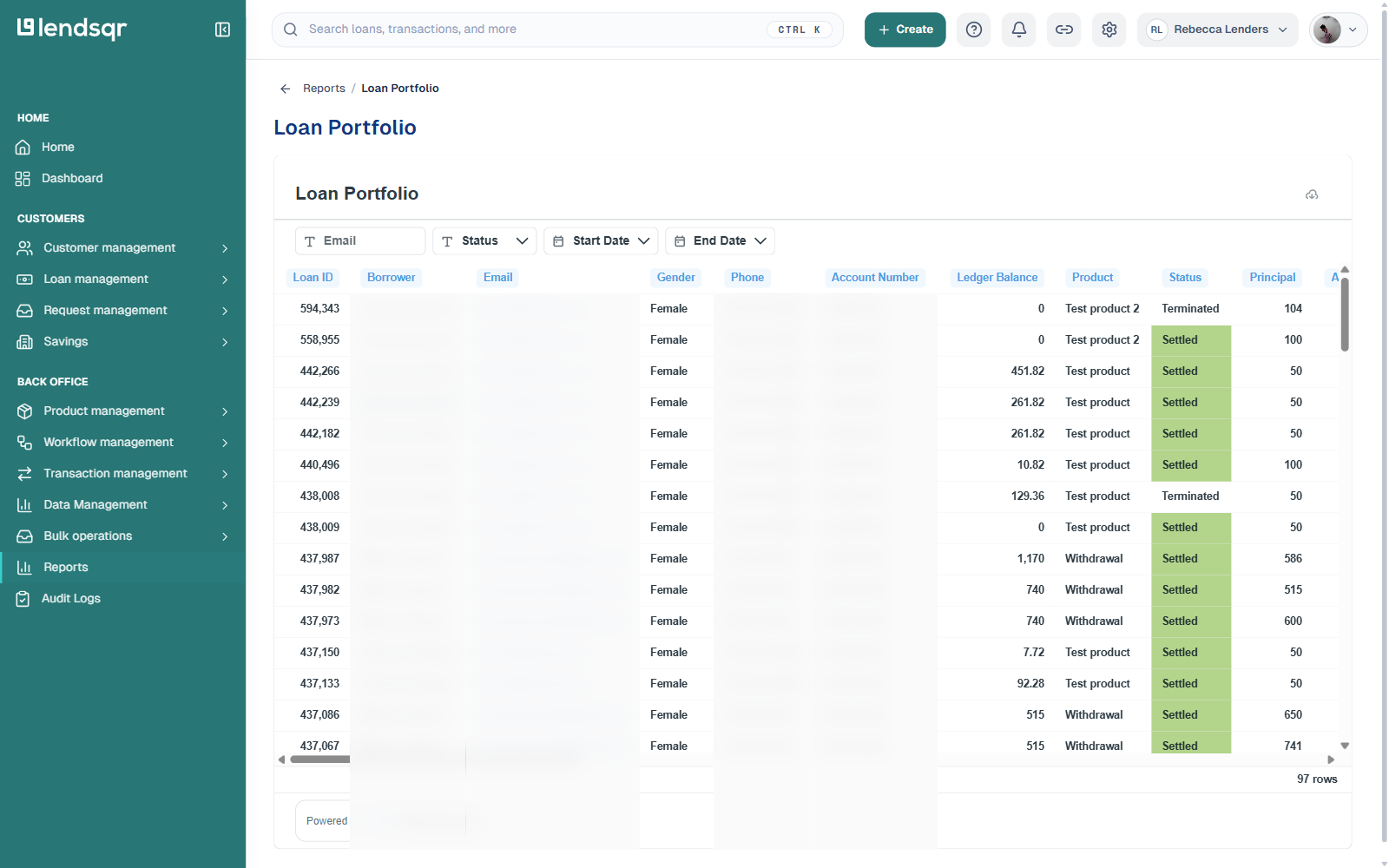Open the Status filter dropdown

click(x=484, y=241)
